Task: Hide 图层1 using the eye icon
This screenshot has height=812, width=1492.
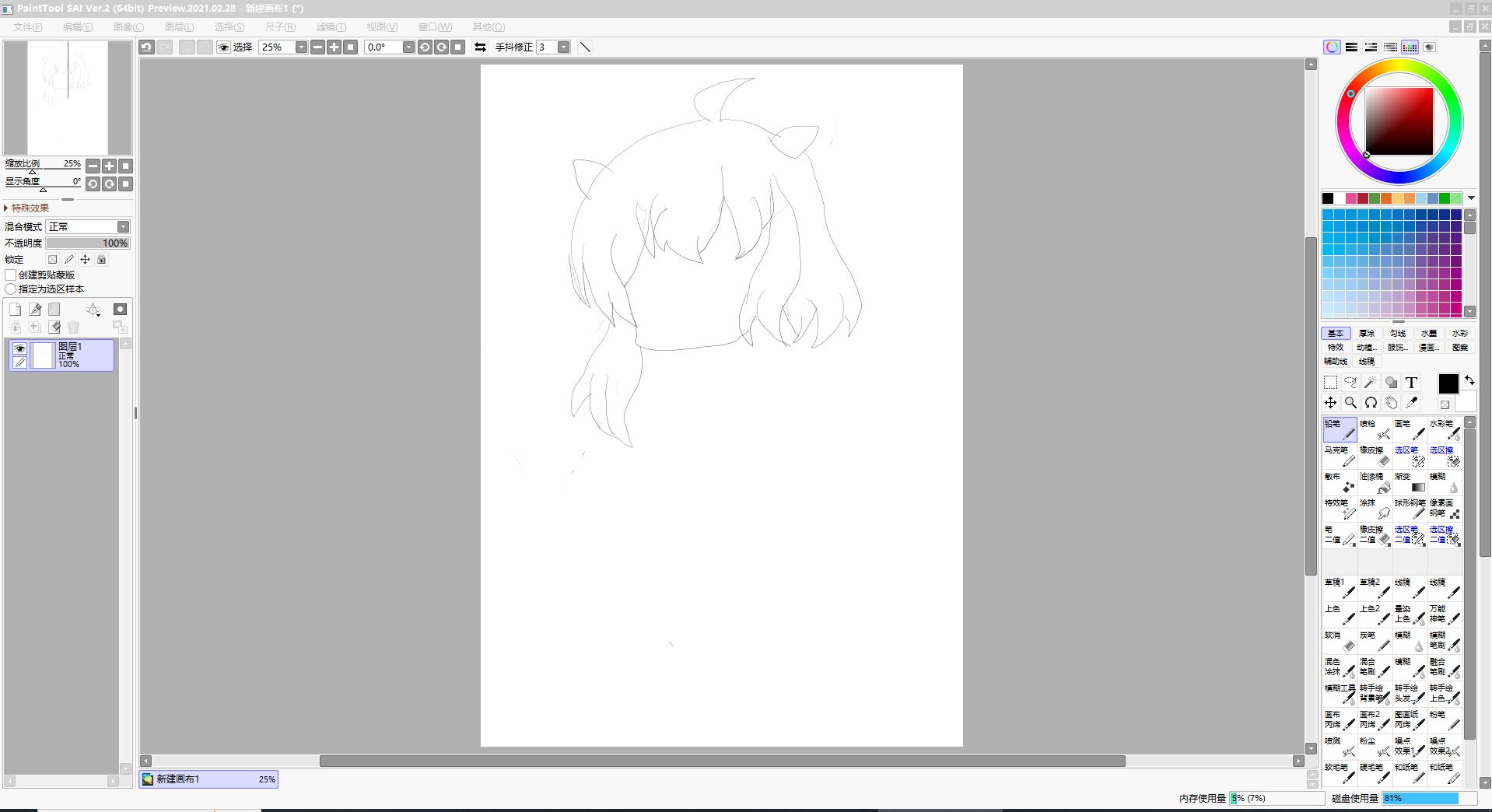Action: click(20, 348)
